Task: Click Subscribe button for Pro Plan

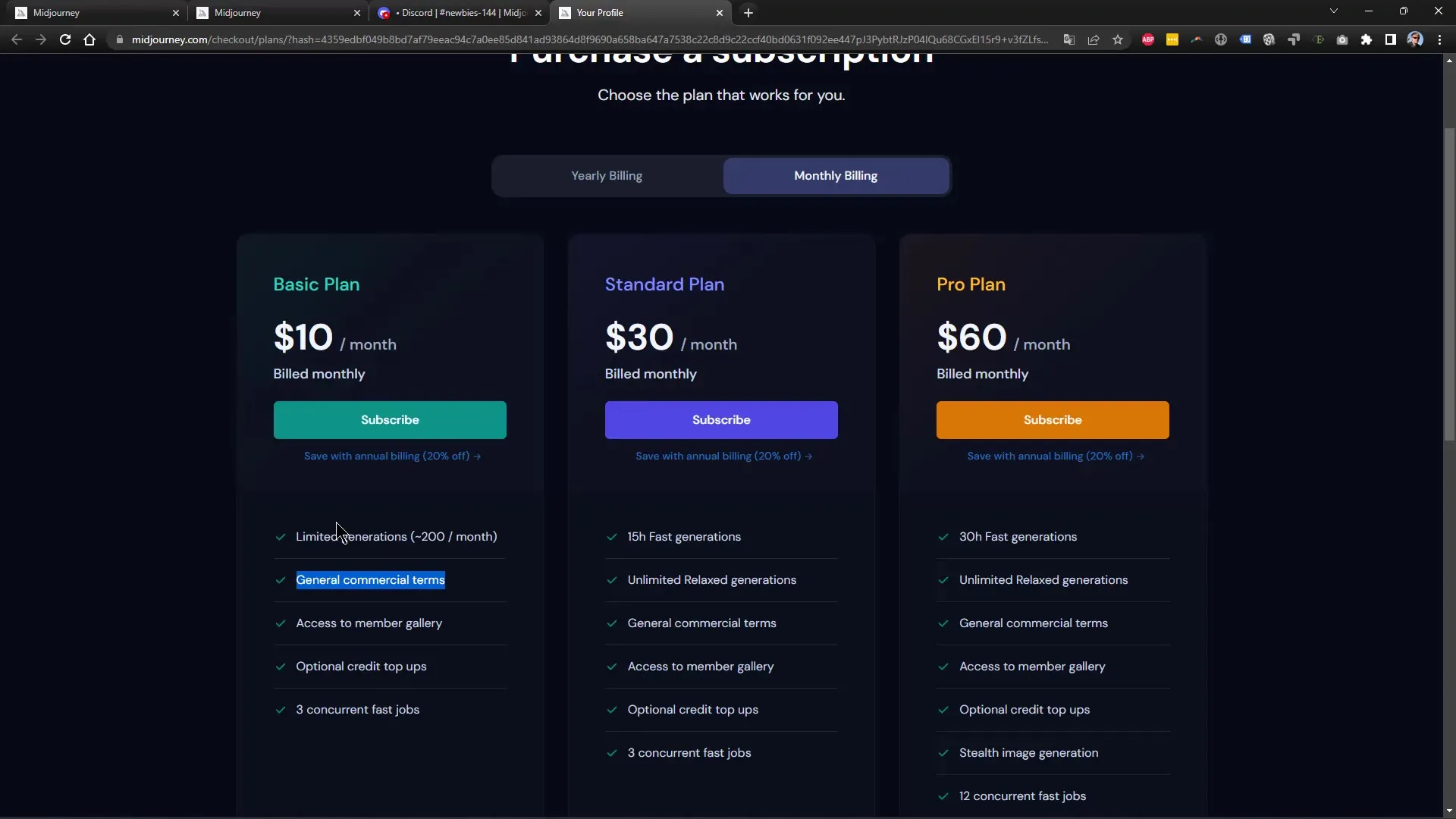Action: tap(1053, 419)
